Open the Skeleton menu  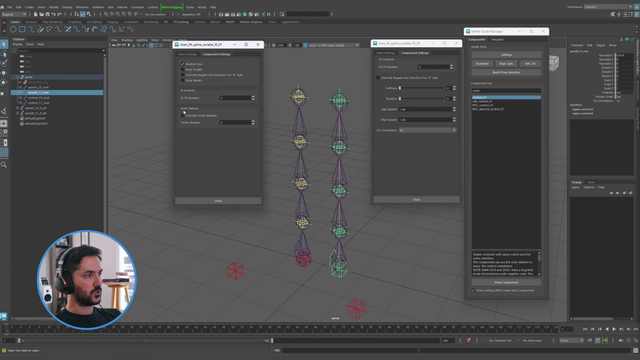[x=98, y=7]
